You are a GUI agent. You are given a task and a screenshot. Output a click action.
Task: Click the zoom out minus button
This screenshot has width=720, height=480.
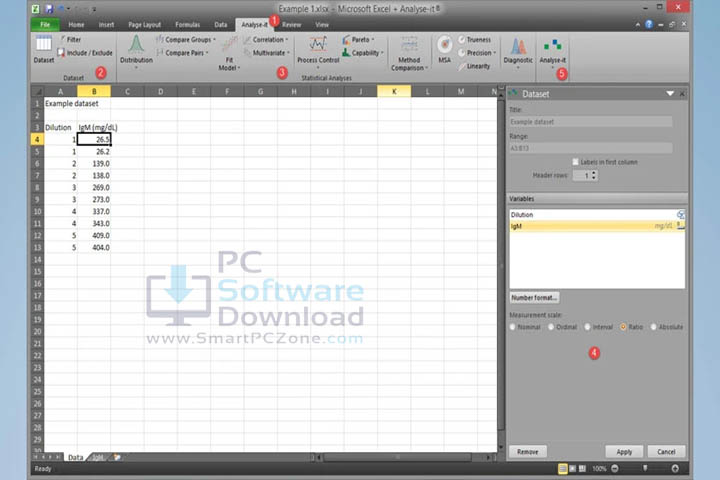tap(615, 469)
